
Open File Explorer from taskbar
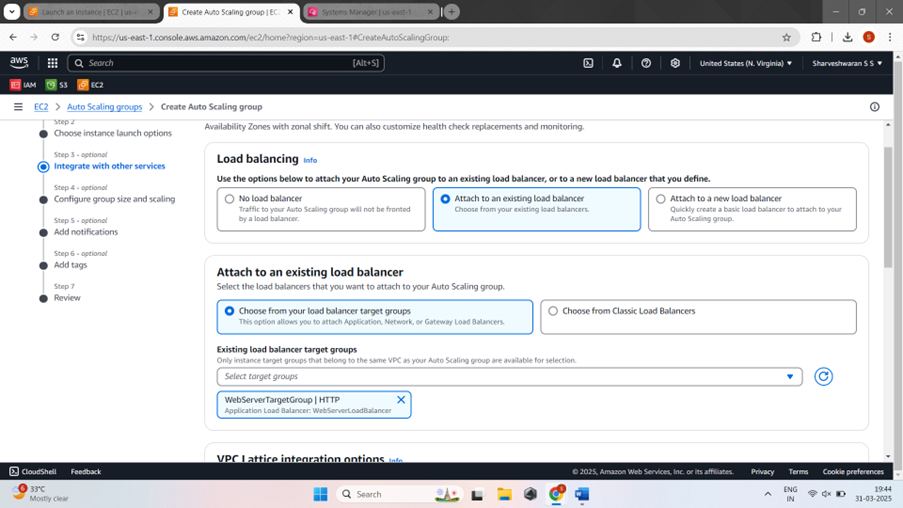(504, 494)
